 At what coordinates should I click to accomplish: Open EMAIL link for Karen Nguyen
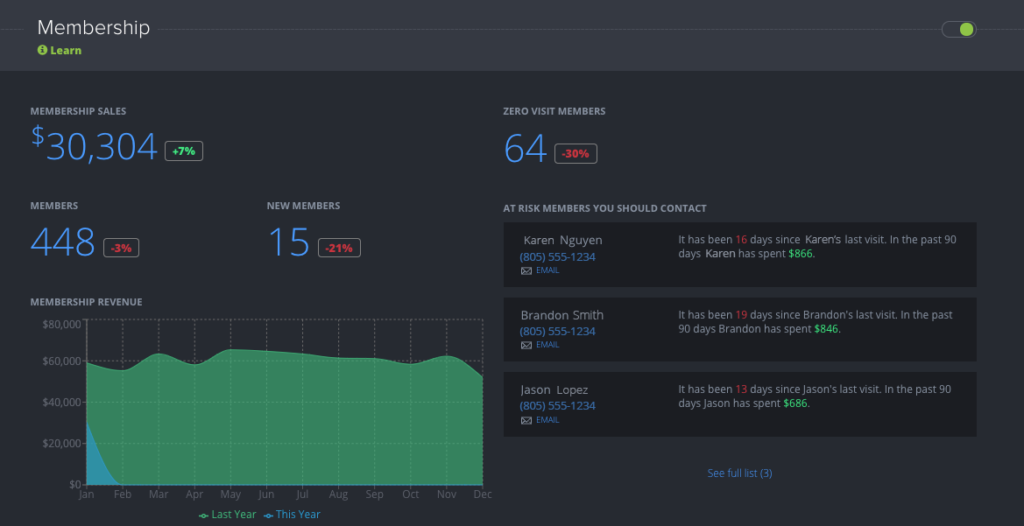pos(547,270)
